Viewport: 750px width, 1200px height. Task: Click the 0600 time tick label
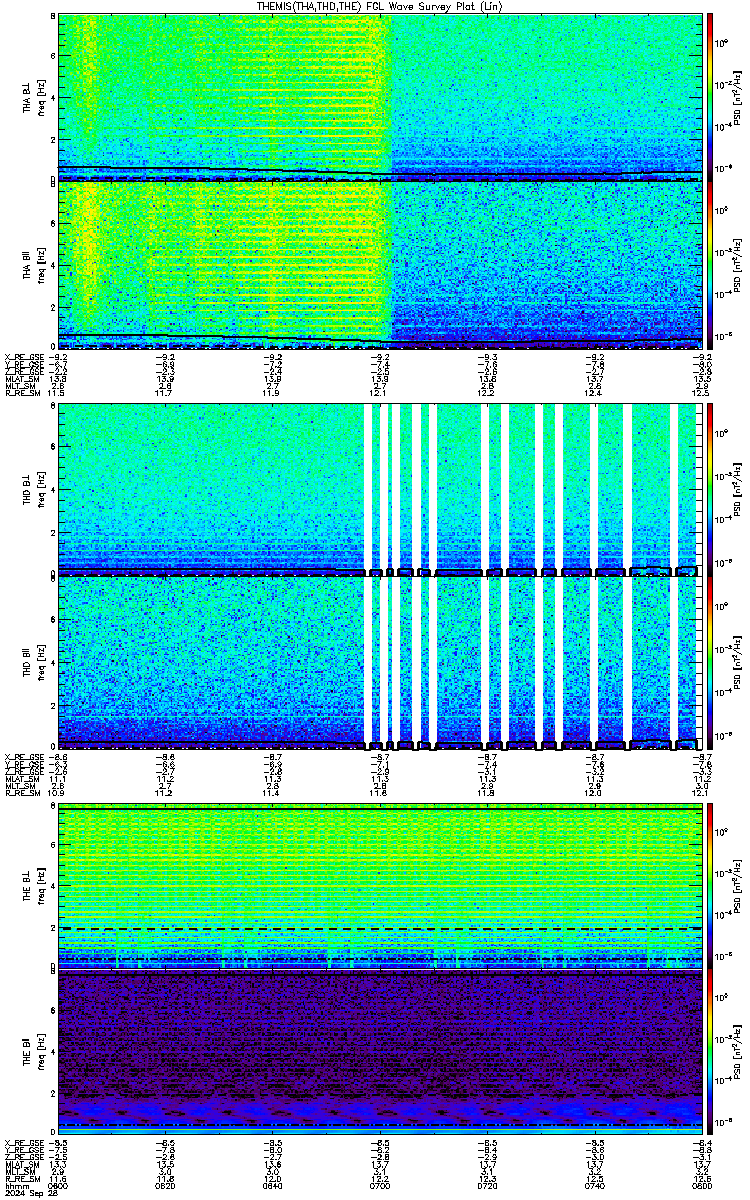[x=59, y=1186]
